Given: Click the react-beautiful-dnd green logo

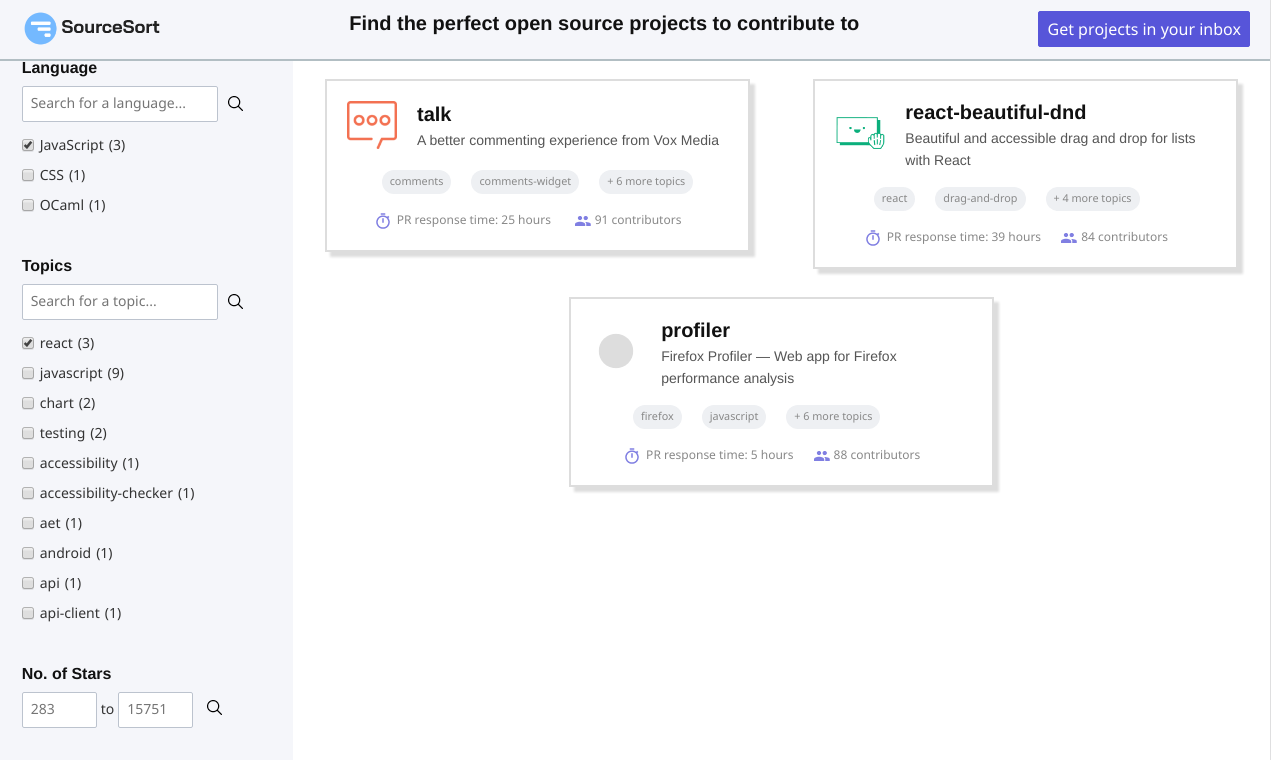Looking at the screenshot, I should 861,132.
